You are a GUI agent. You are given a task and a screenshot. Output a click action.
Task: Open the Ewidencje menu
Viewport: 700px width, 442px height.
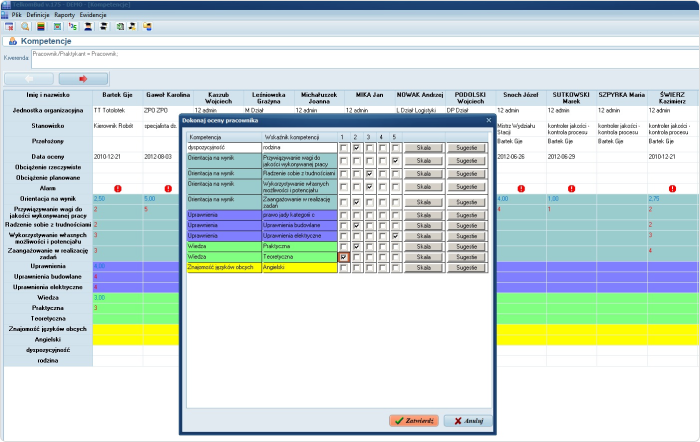coord(93,15)
